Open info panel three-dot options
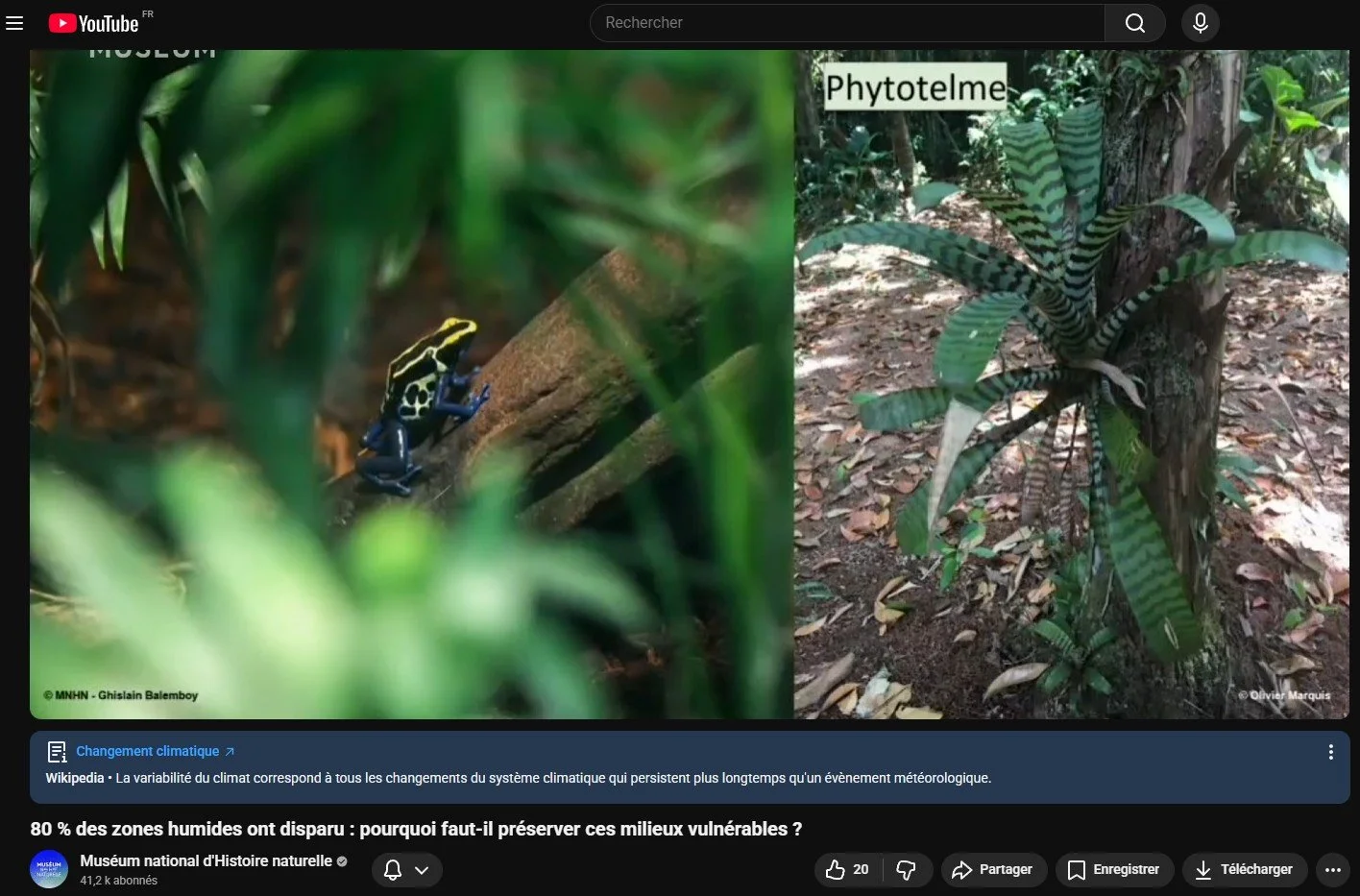This screenshot has width=1360, height=896. (1330, 752)
